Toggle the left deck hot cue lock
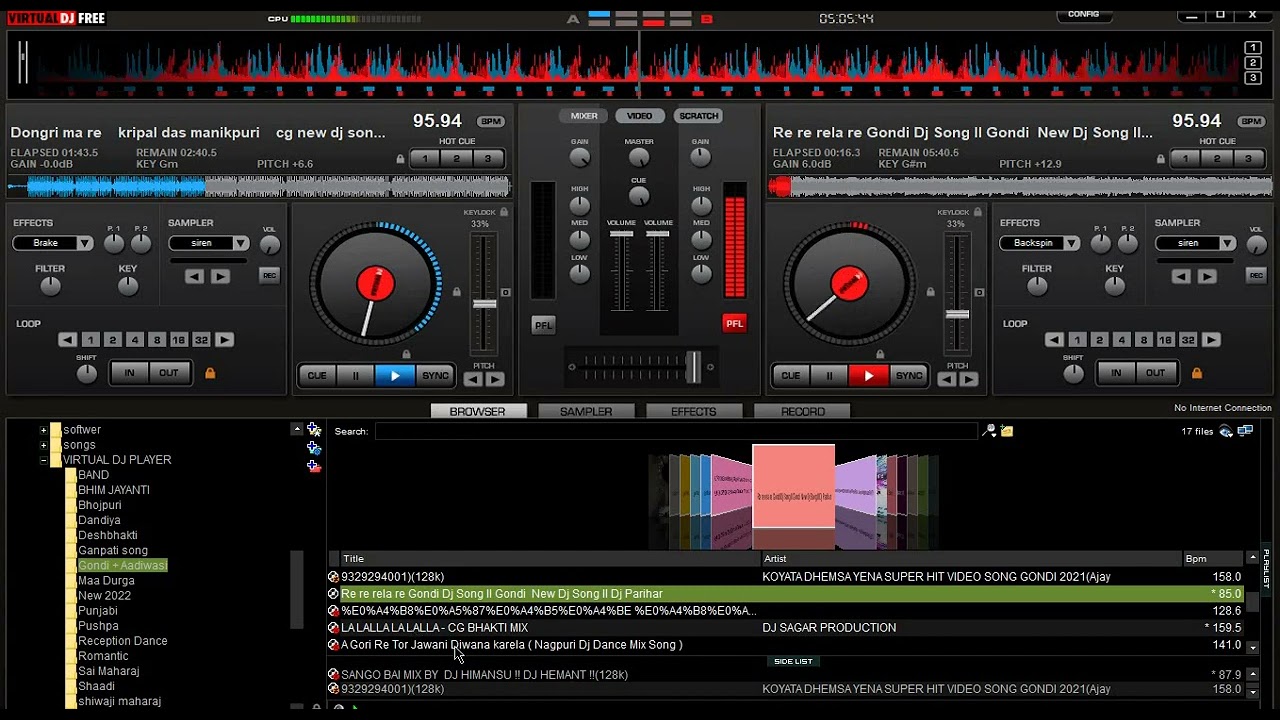 401,159
